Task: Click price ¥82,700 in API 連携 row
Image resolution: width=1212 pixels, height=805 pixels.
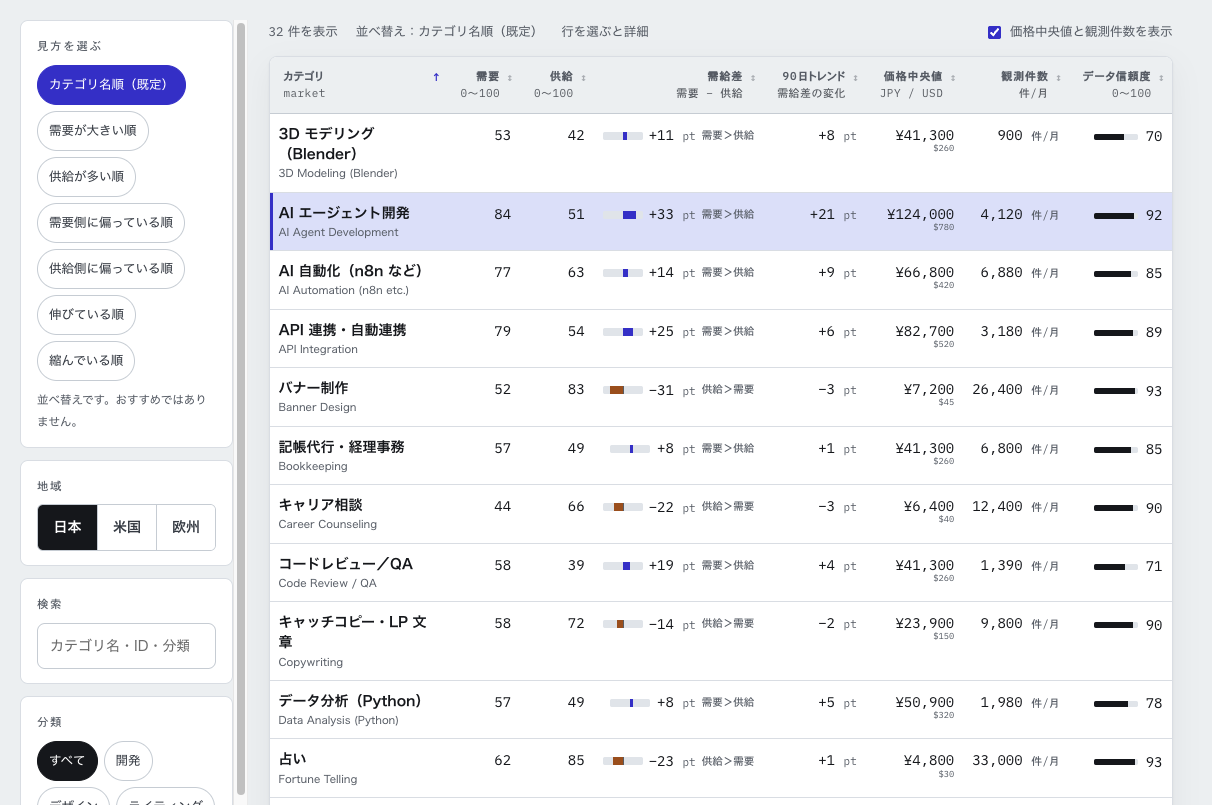Action: (x=925, y=331)
